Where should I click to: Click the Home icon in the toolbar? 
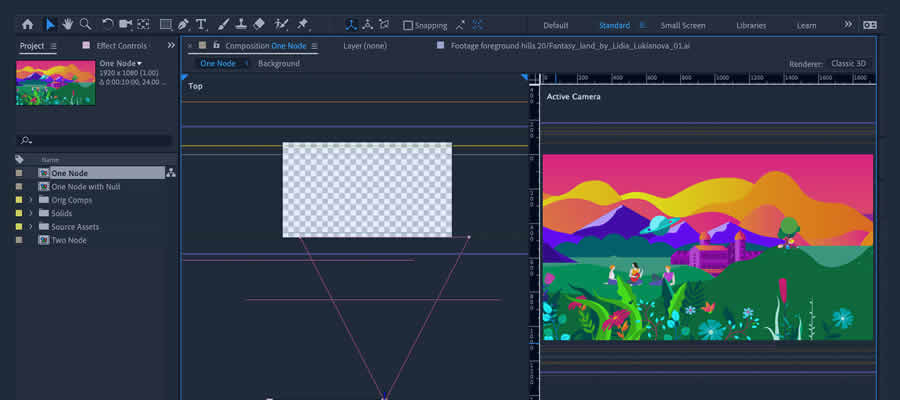(27, 24)
